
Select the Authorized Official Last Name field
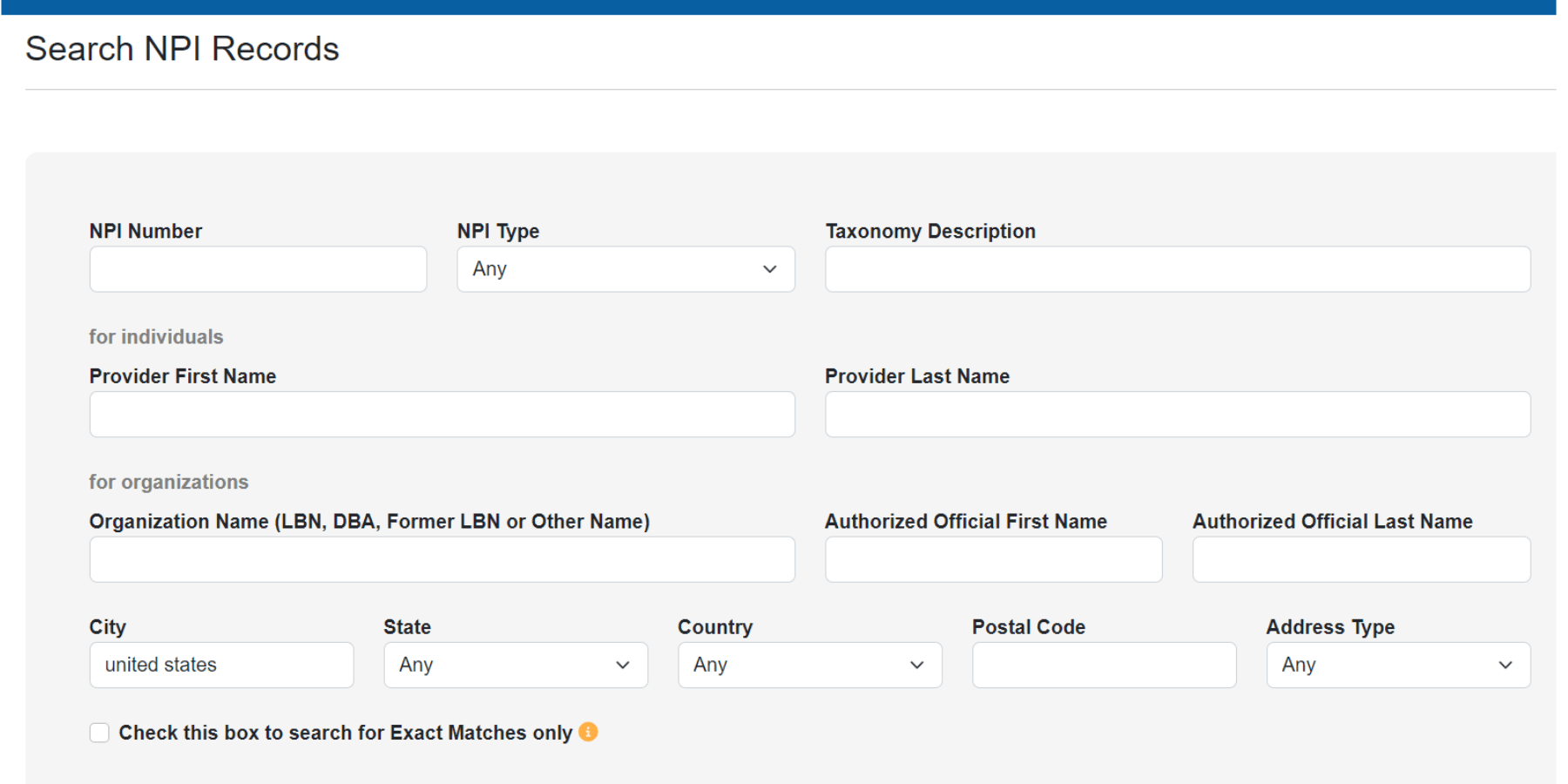pyautogui.click(x=1361, y=559)
